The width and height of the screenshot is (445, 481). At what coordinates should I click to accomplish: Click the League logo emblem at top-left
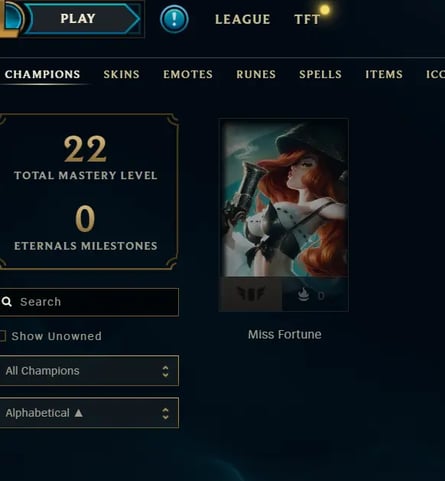click(x=10, y=18)
